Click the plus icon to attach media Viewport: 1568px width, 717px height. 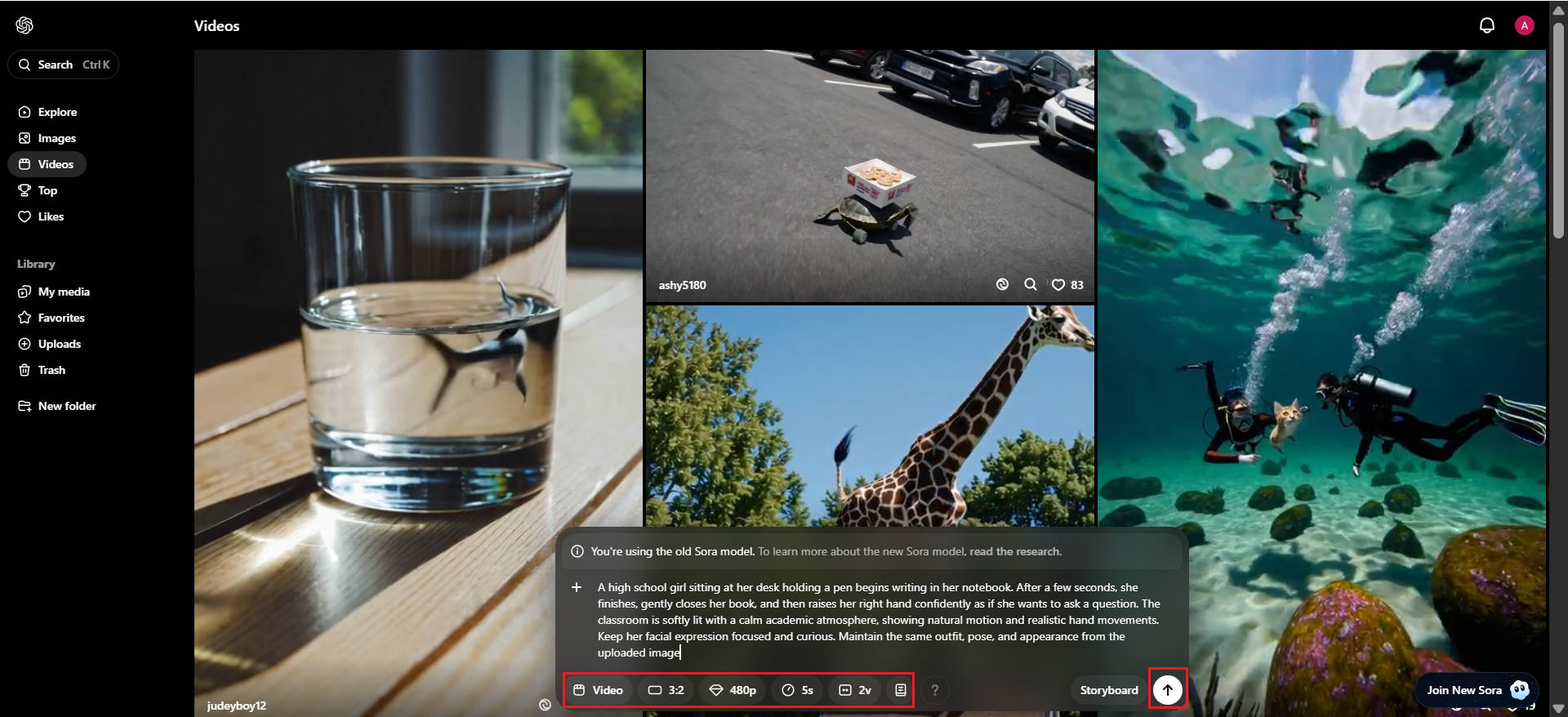point(577,587)
